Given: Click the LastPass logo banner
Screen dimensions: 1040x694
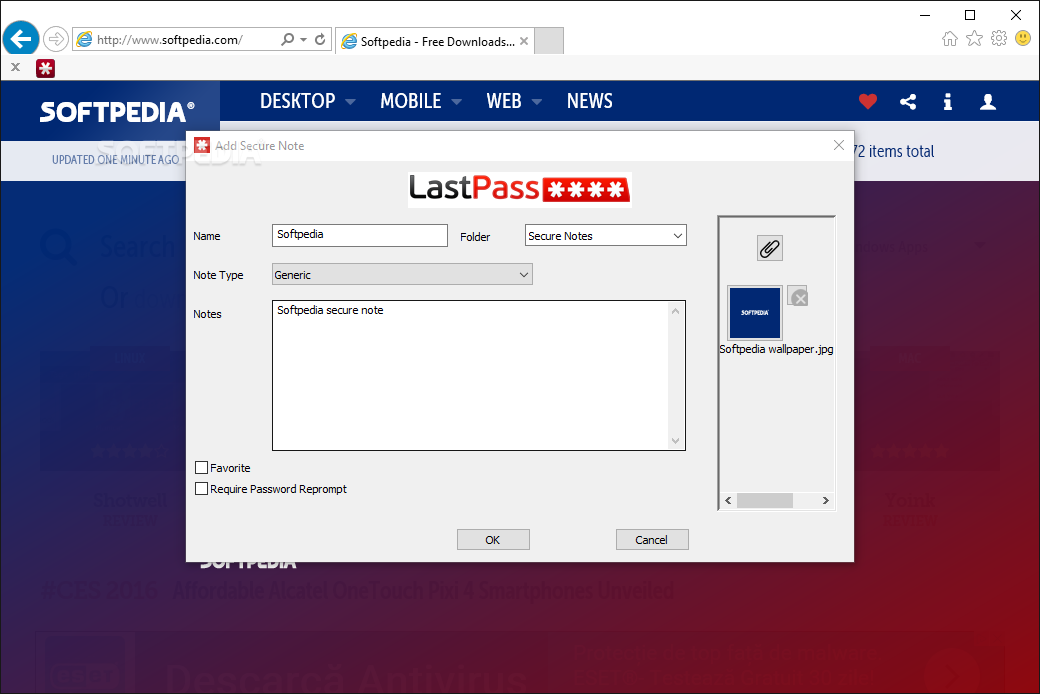Looking at the screenshot, I should 519,189.
